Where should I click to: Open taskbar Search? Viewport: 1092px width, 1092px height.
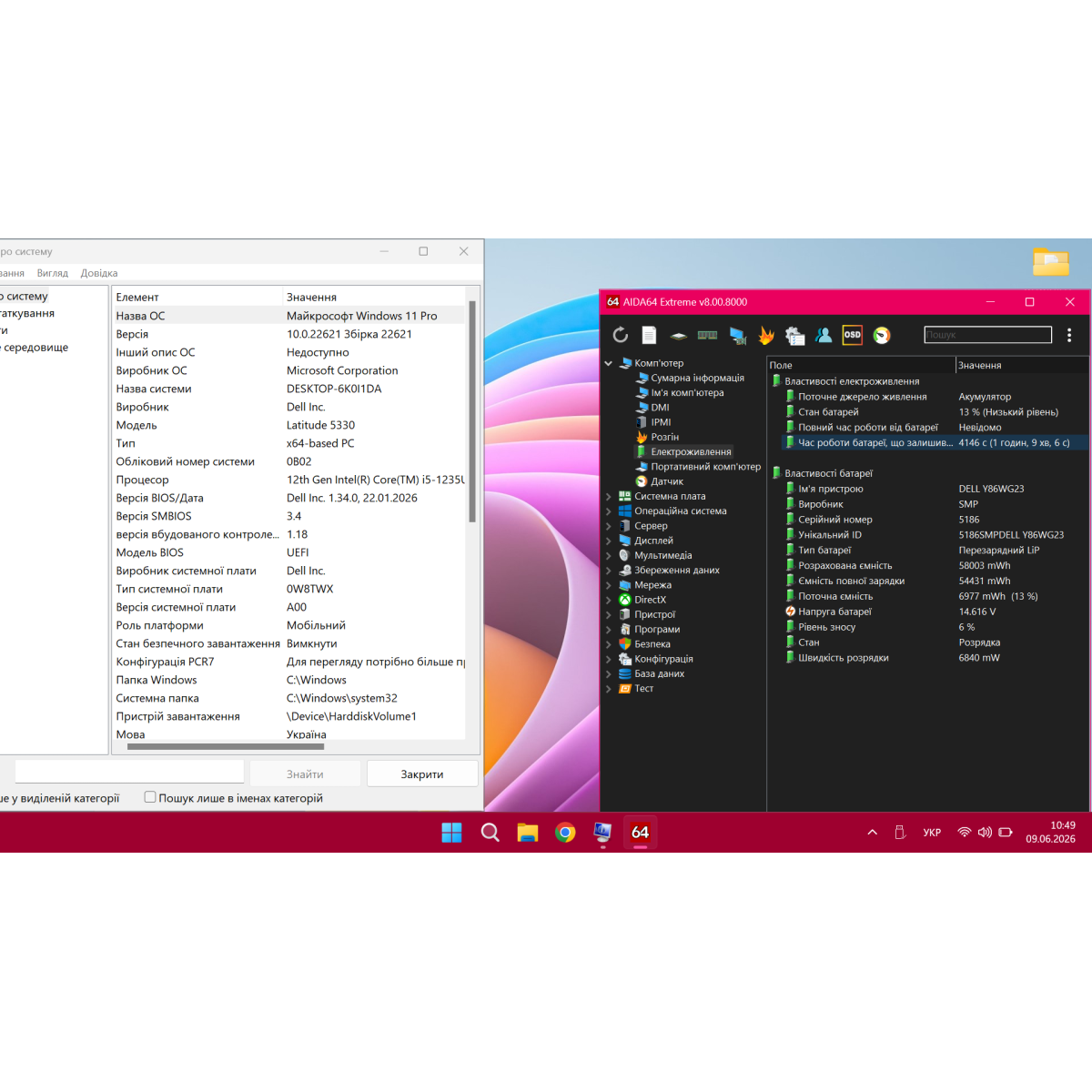(490, 832)
